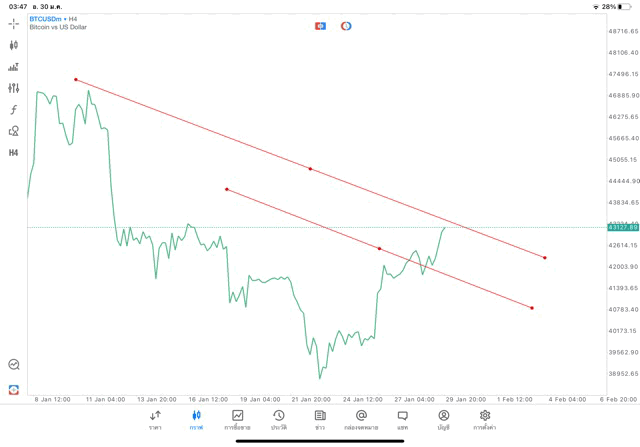Select the upper red trendline's middle point
Screen dimensions: 640x447
[310, 169]
